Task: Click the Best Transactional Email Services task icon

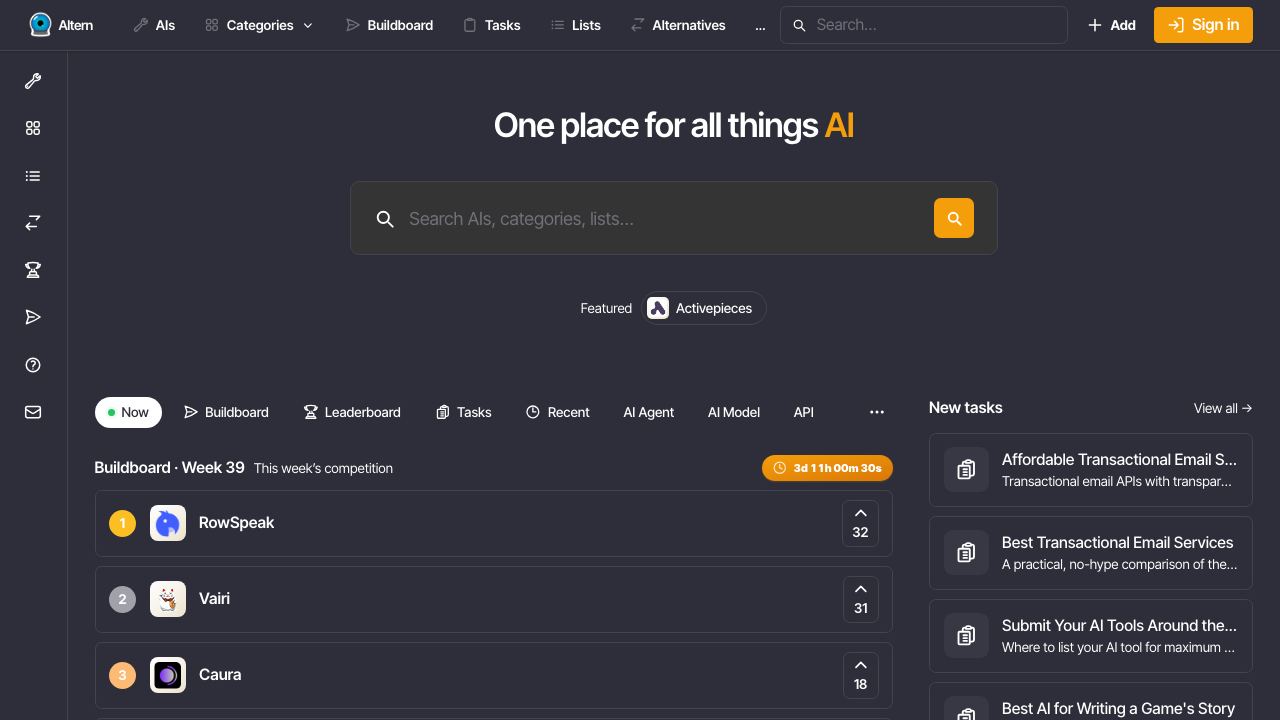Action: coord(966,553)
